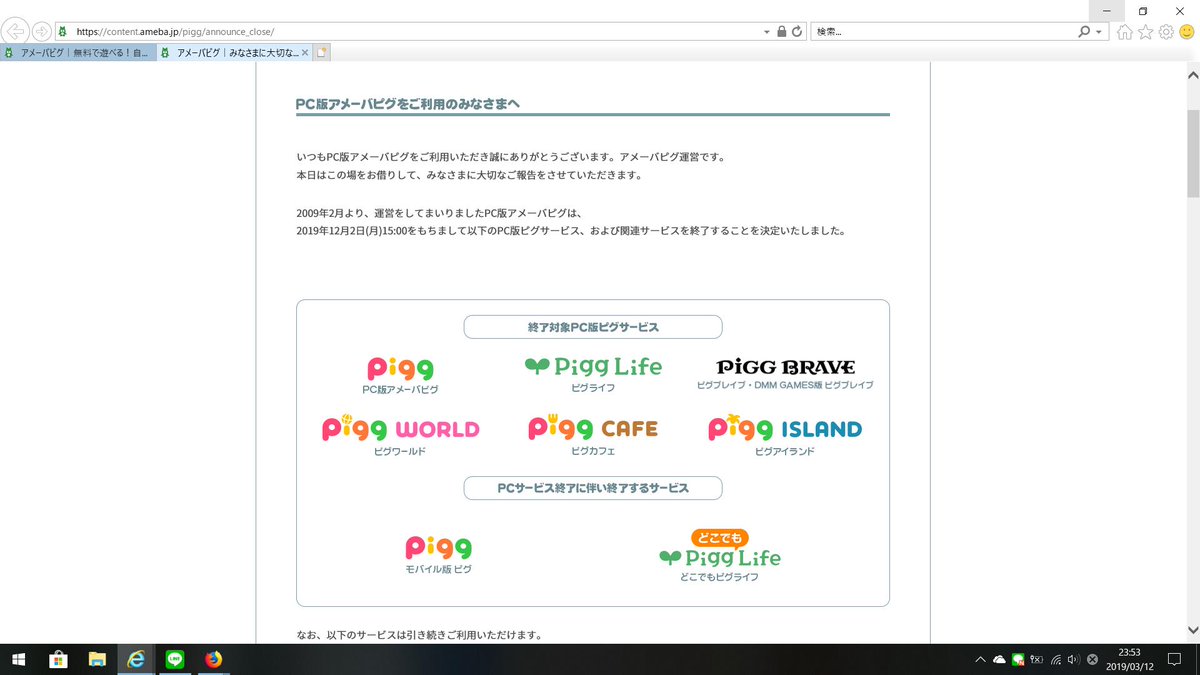Click the PCサービス終了に伴い終了するサービス label
The image size is (1200, 675).
593,488
